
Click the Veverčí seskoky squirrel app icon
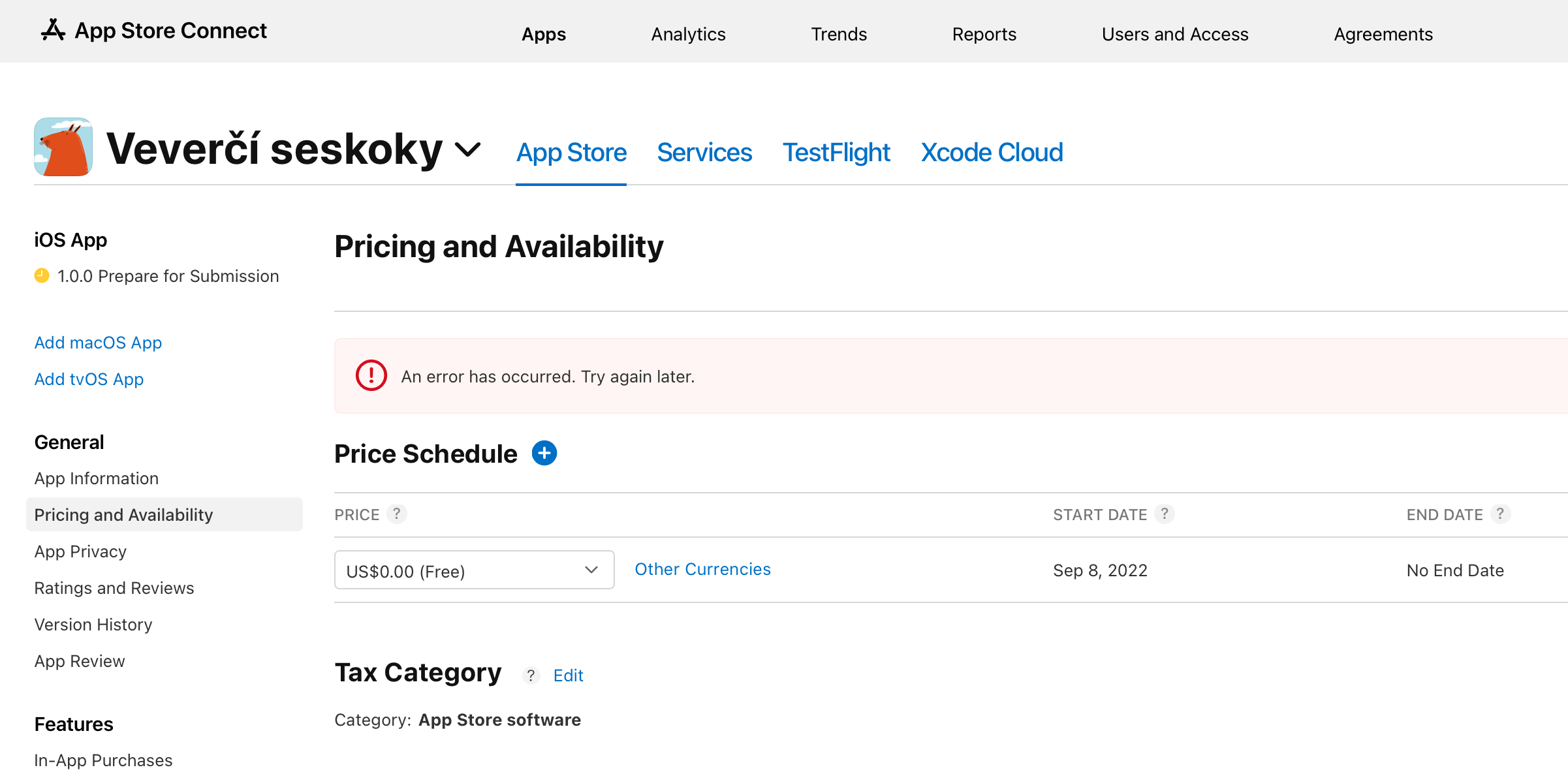[63, 147]
